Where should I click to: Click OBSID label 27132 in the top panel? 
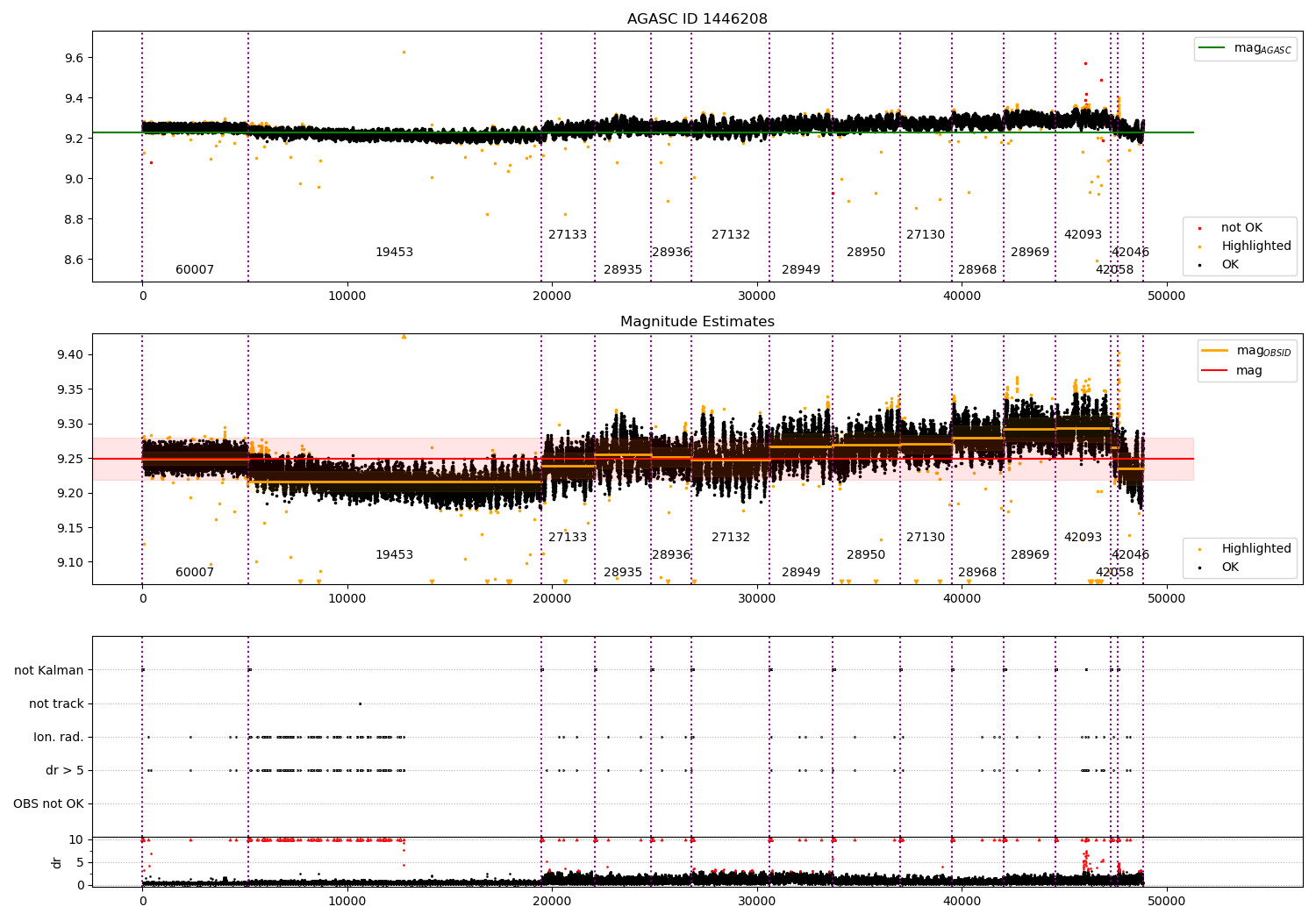tap(731, 235)
